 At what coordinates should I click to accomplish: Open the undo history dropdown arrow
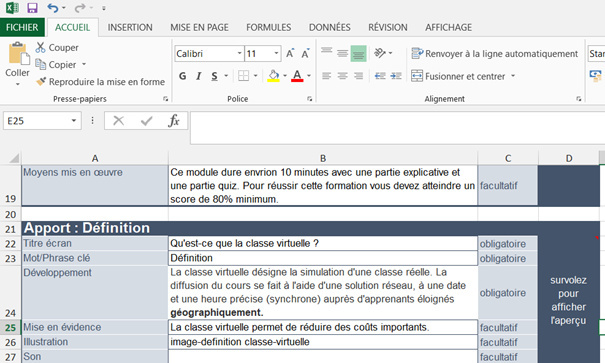click(x=64, y=8)
